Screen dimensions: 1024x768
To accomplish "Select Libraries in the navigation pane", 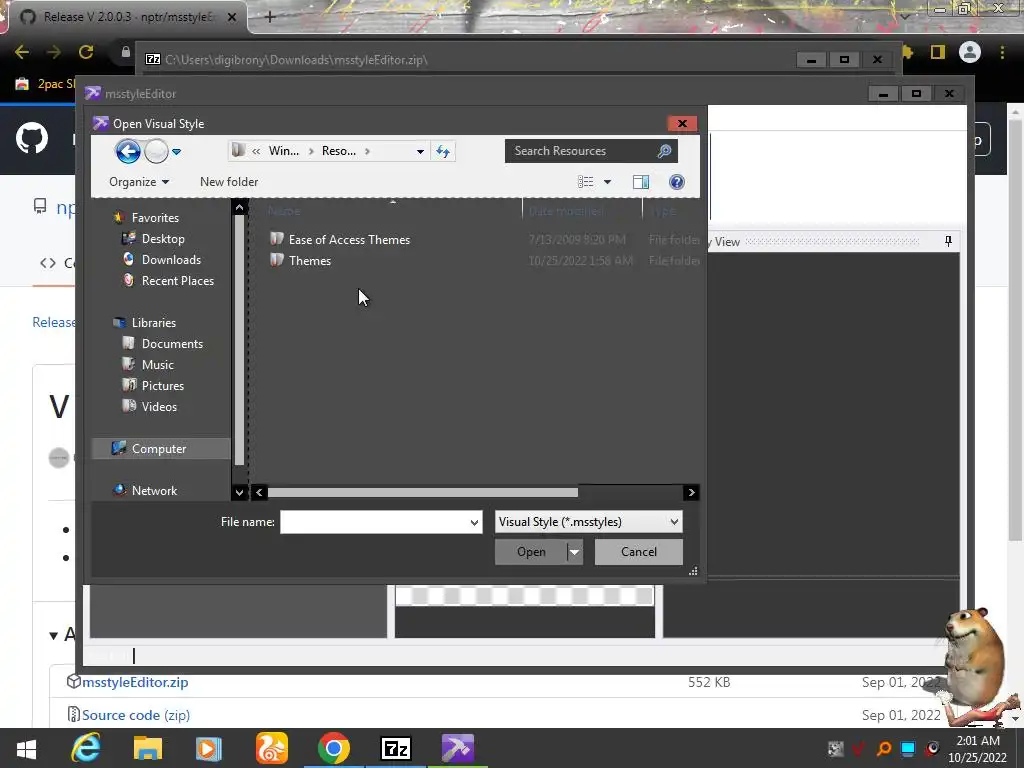I will coord(153,323).
